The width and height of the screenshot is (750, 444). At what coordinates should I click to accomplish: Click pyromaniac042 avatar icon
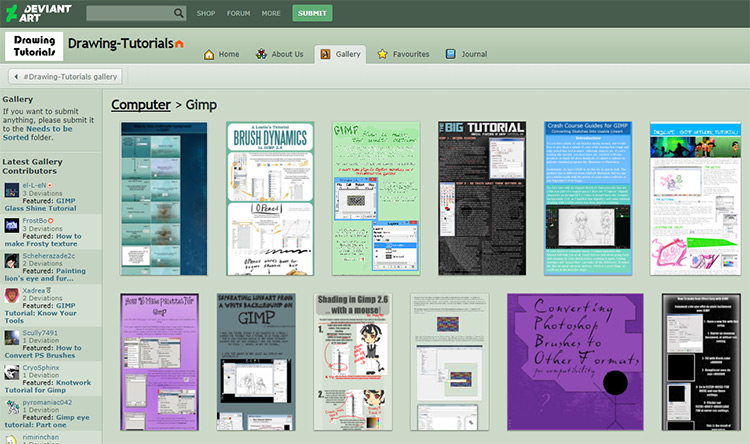point(11,408)
